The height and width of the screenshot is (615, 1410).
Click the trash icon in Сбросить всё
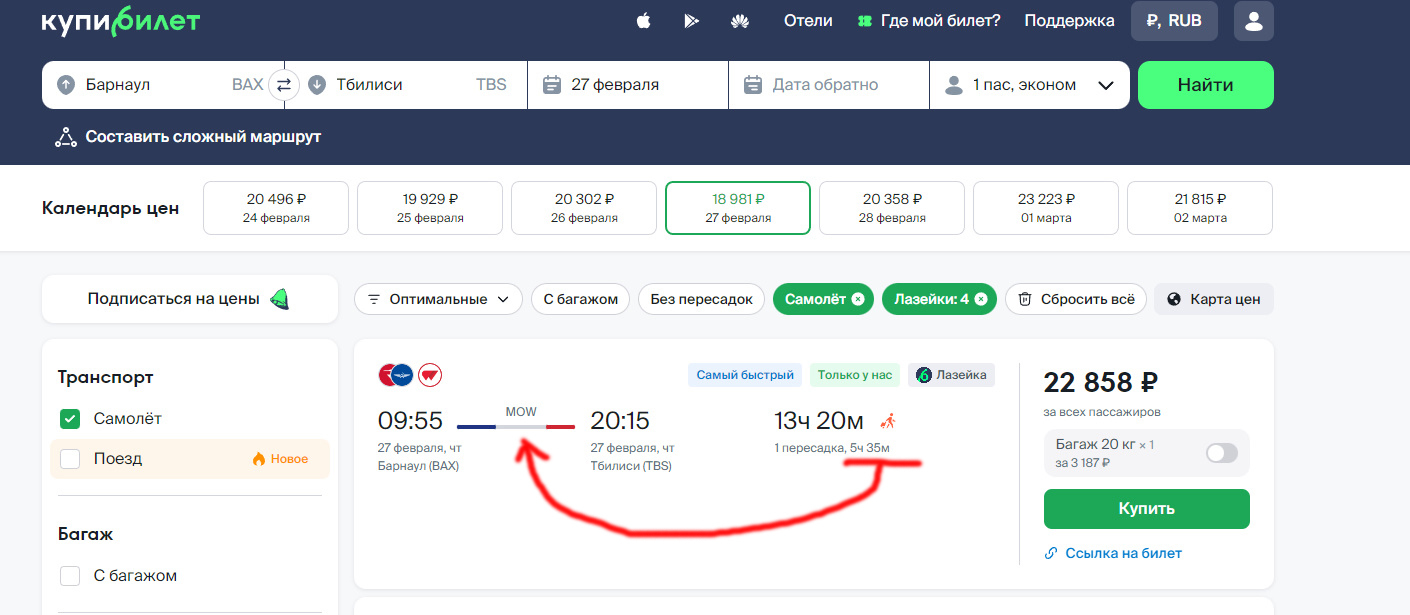pos(1025,299)
